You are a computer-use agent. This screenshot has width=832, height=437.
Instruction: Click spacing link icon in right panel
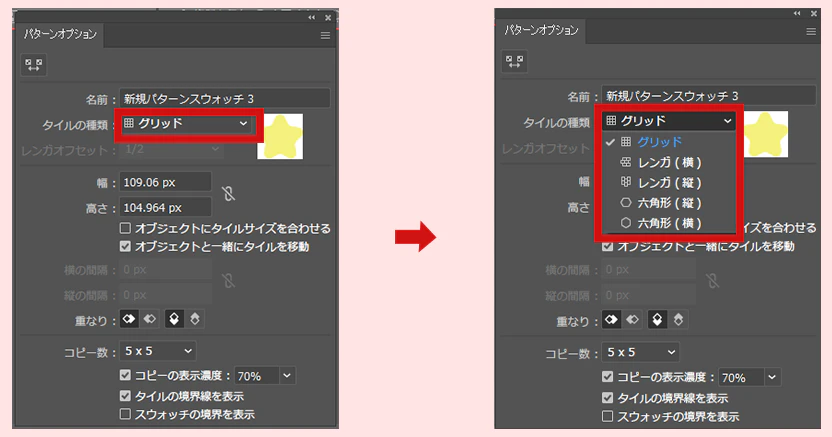point(713,281)
